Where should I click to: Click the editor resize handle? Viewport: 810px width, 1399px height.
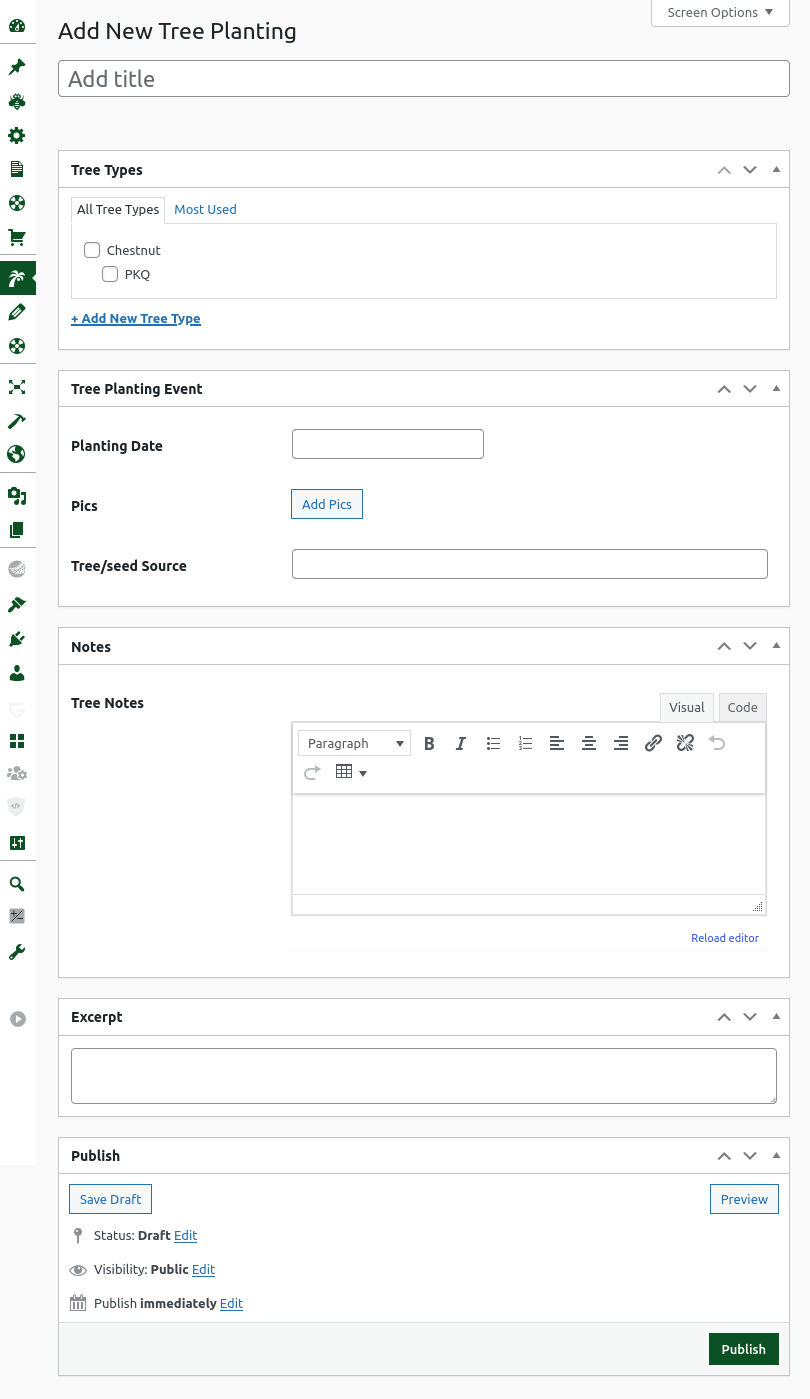(758, 907)
